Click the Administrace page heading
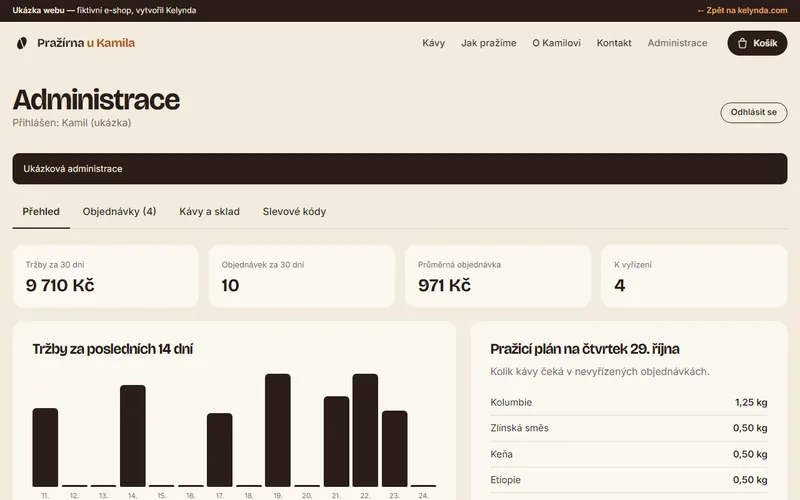 pos(96,99)
